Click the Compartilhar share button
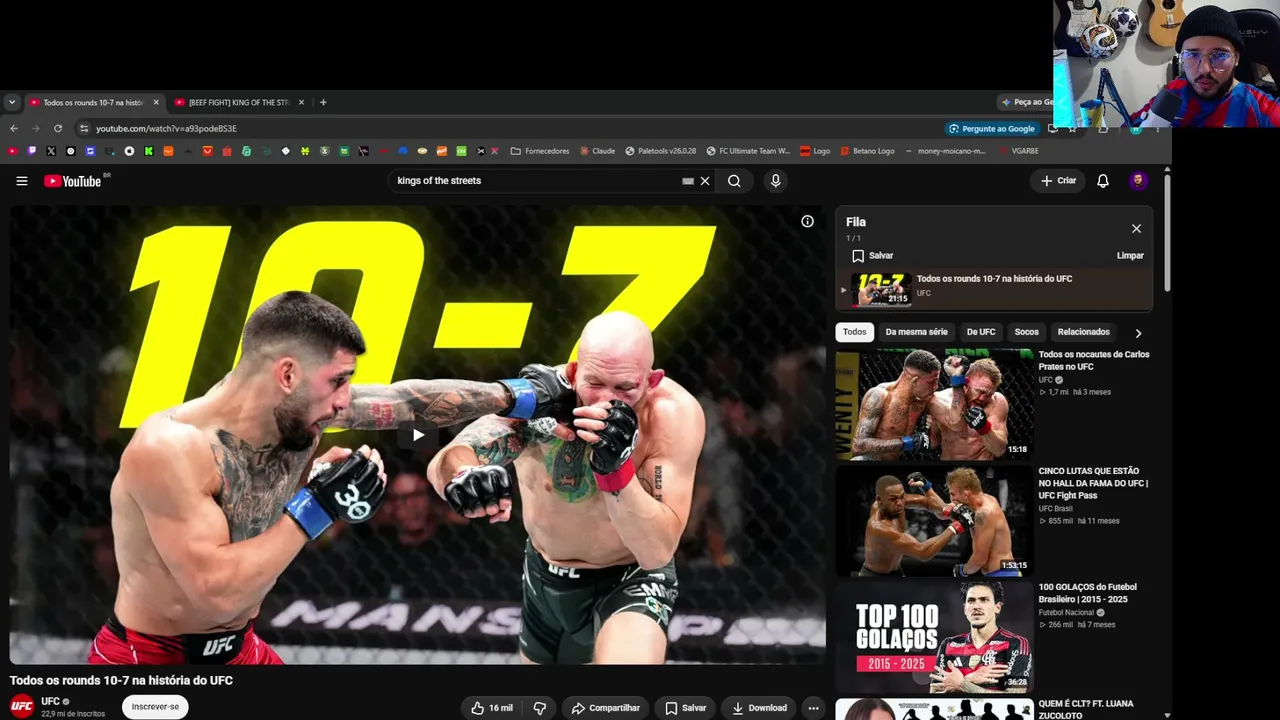1280x720 pixels. pyautogui.click(x=605, y=708)
